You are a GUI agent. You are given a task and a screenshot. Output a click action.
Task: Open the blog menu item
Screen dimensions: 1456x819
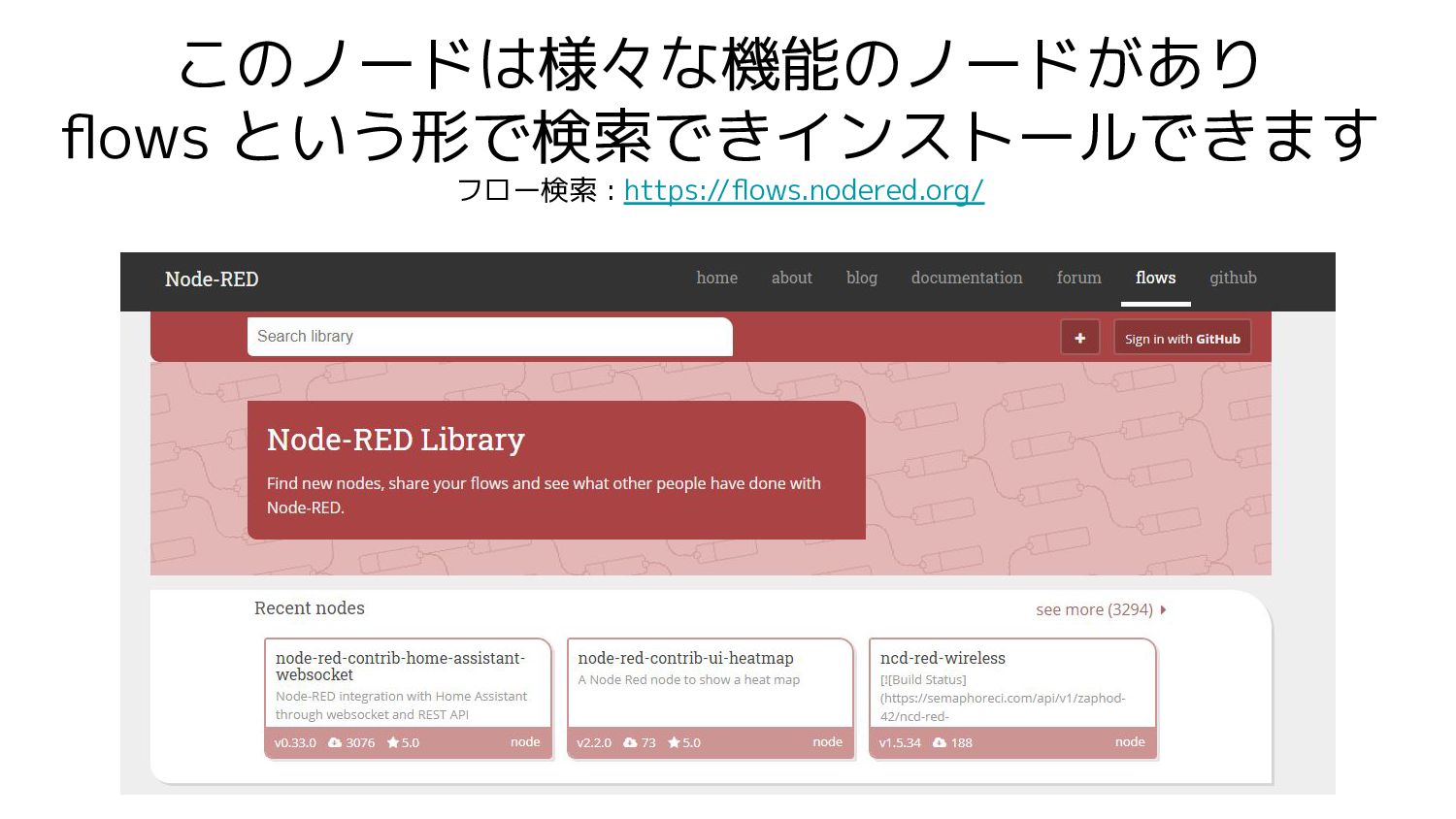click(861, 278)
